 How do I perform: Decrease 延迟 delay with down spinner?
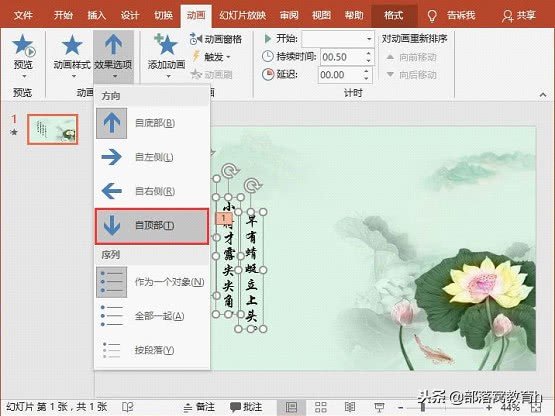tap(367, 79)
